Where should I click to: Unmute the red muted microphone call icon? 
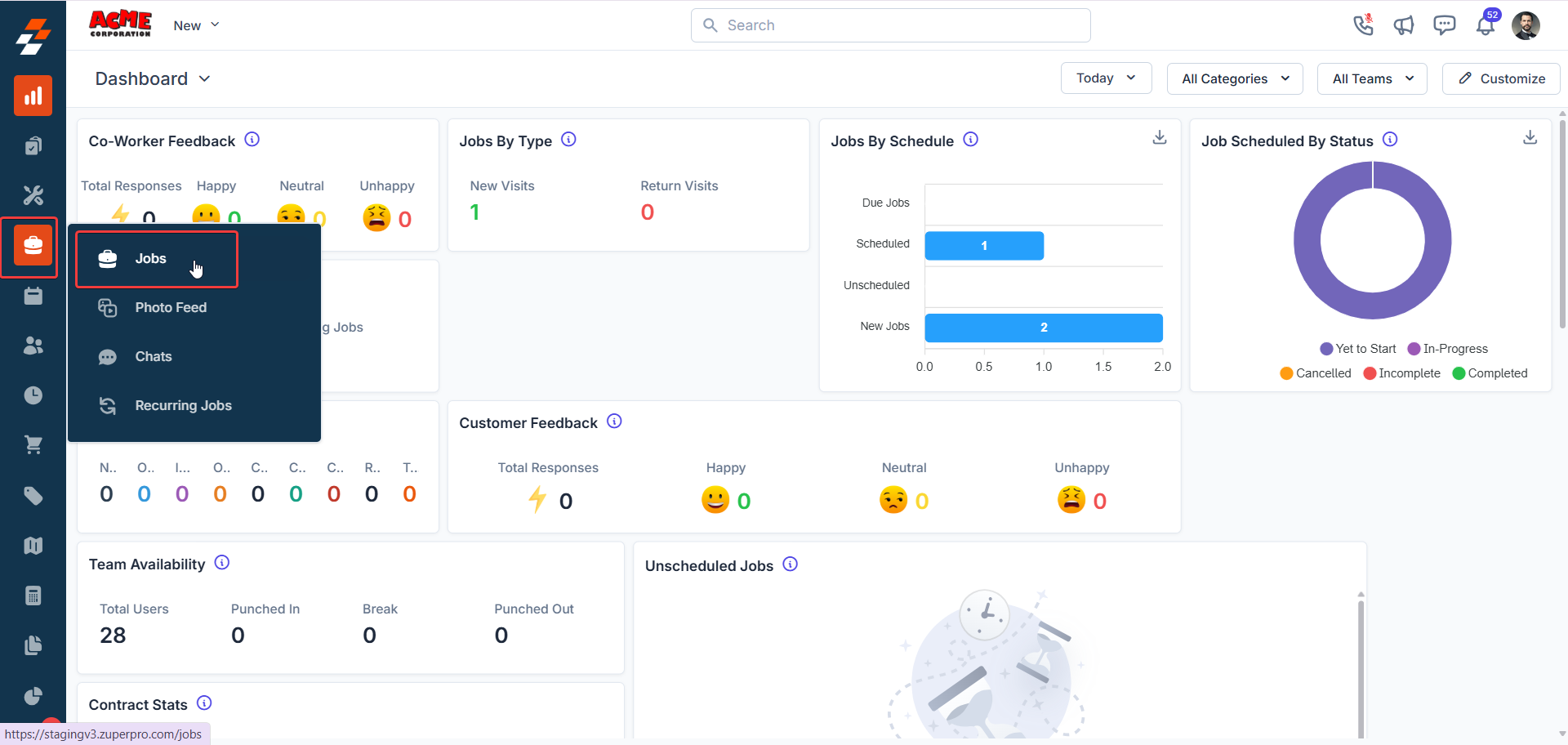coord(1363,25)
